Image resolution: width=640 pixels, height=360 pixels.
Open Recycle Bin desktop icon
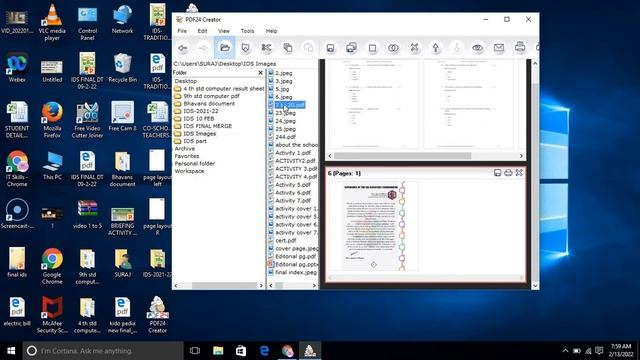click(122, 68)
